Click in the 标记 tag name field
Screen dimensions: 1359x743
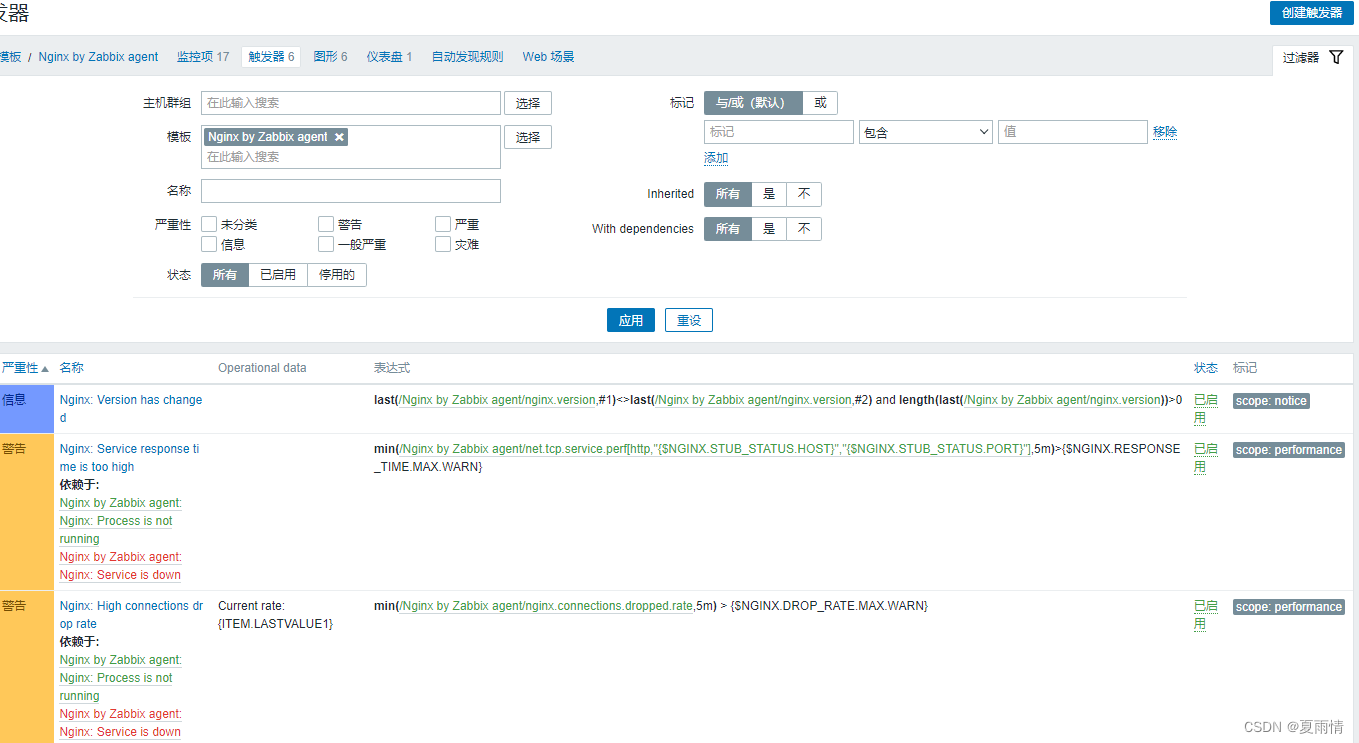pyautogui.click(x=779, y=132)
